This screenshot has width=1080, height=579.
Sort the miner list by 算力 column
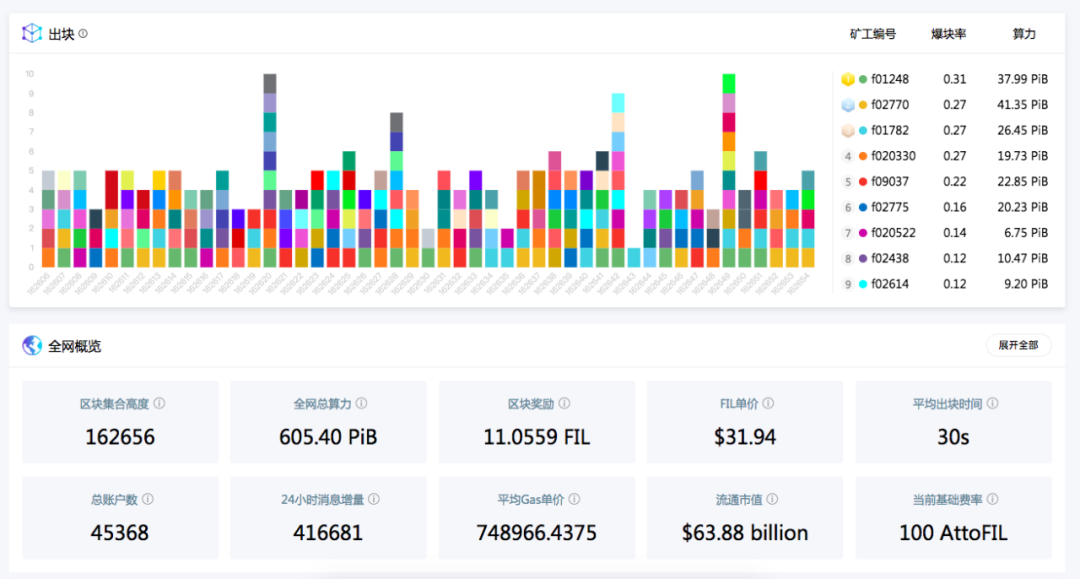1024,33
